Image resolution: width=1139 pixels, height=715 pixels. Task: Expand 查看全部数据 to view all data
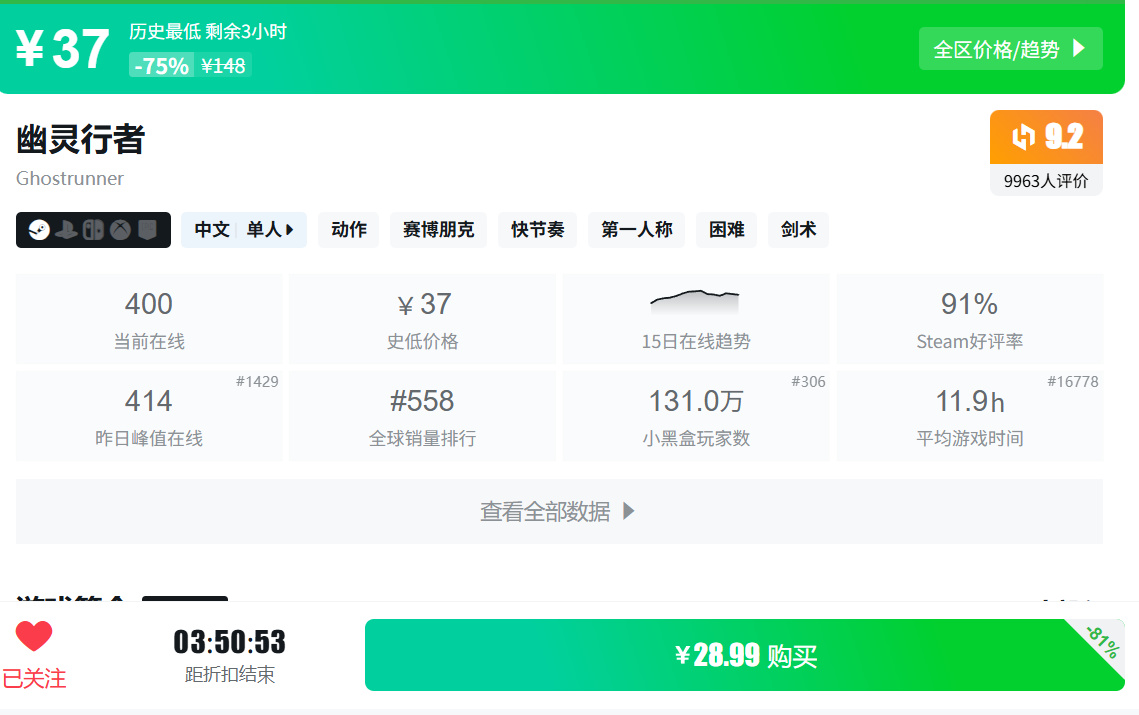(x=559, y=512)
